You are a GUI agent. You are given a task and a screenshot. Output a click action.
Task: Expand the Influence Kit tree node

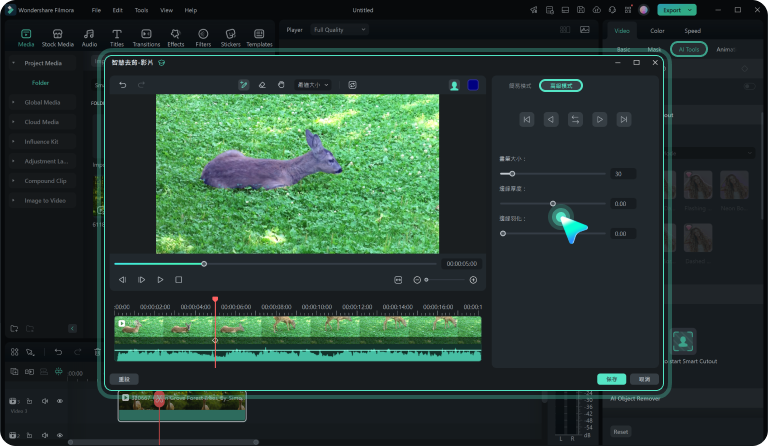click(x=13, y=141)
